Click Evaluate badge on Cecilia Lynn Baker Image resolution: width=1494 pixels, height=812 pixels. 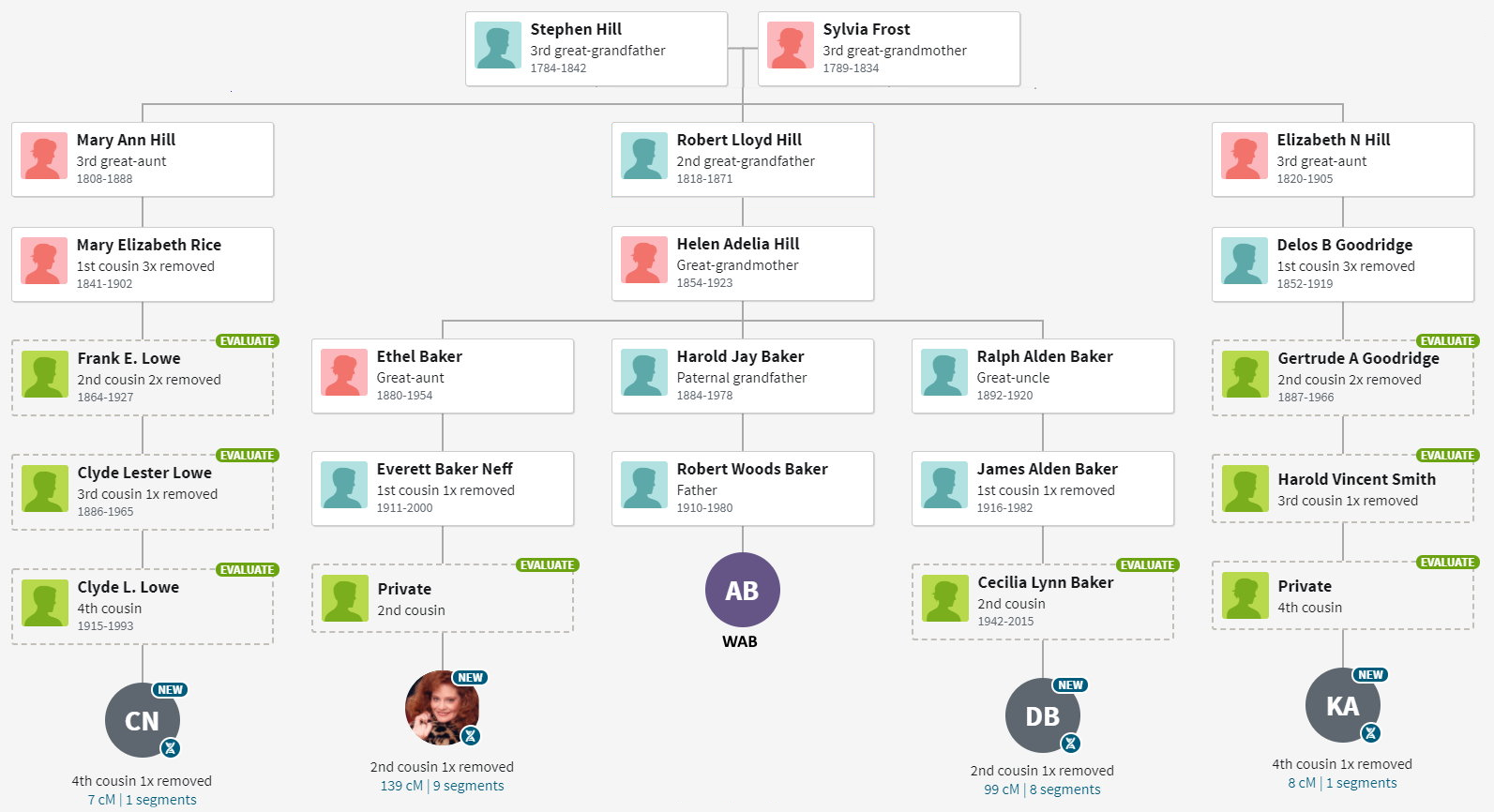[x=1148, y=564]
